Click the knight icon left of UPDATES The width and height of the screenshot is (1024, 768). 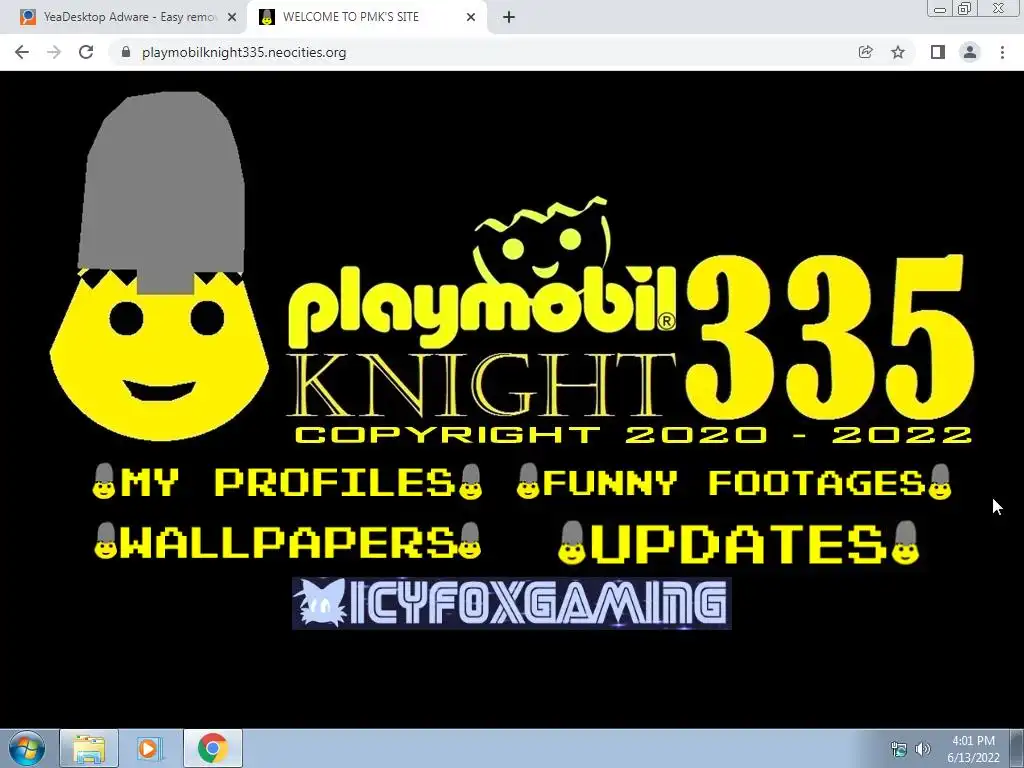click(x=573, y=543)
